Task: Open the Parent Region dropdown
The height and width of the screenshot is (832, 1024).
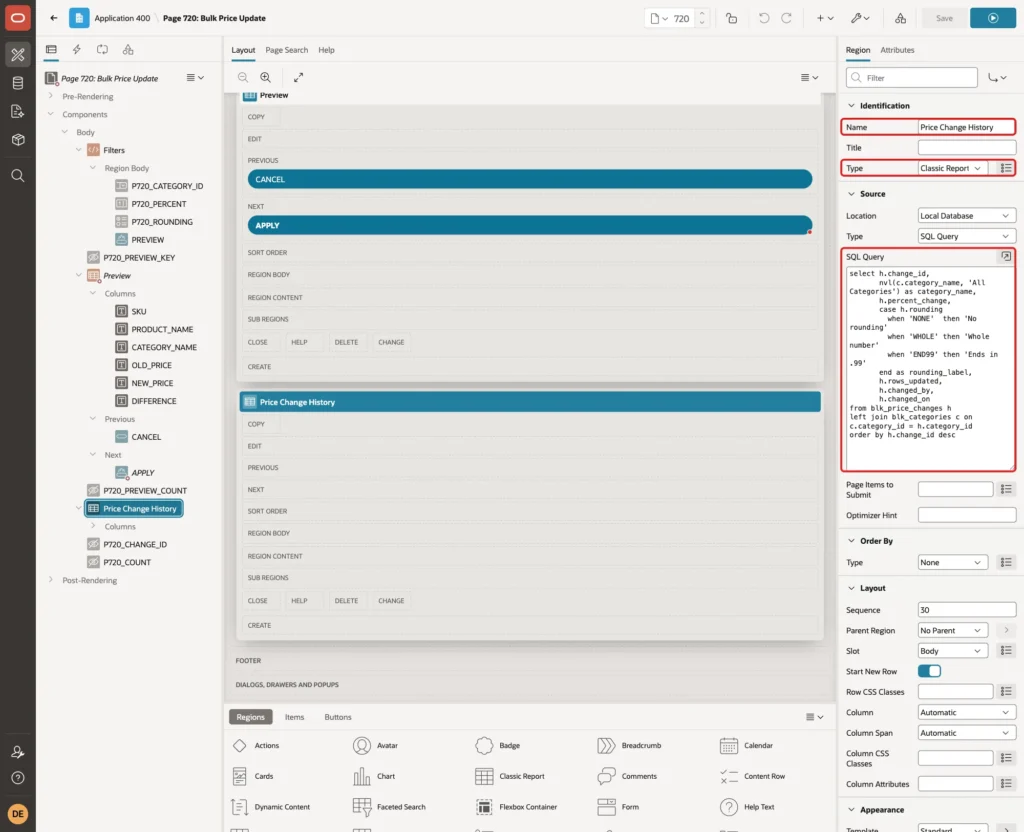Action: click(x=952, y=630)
